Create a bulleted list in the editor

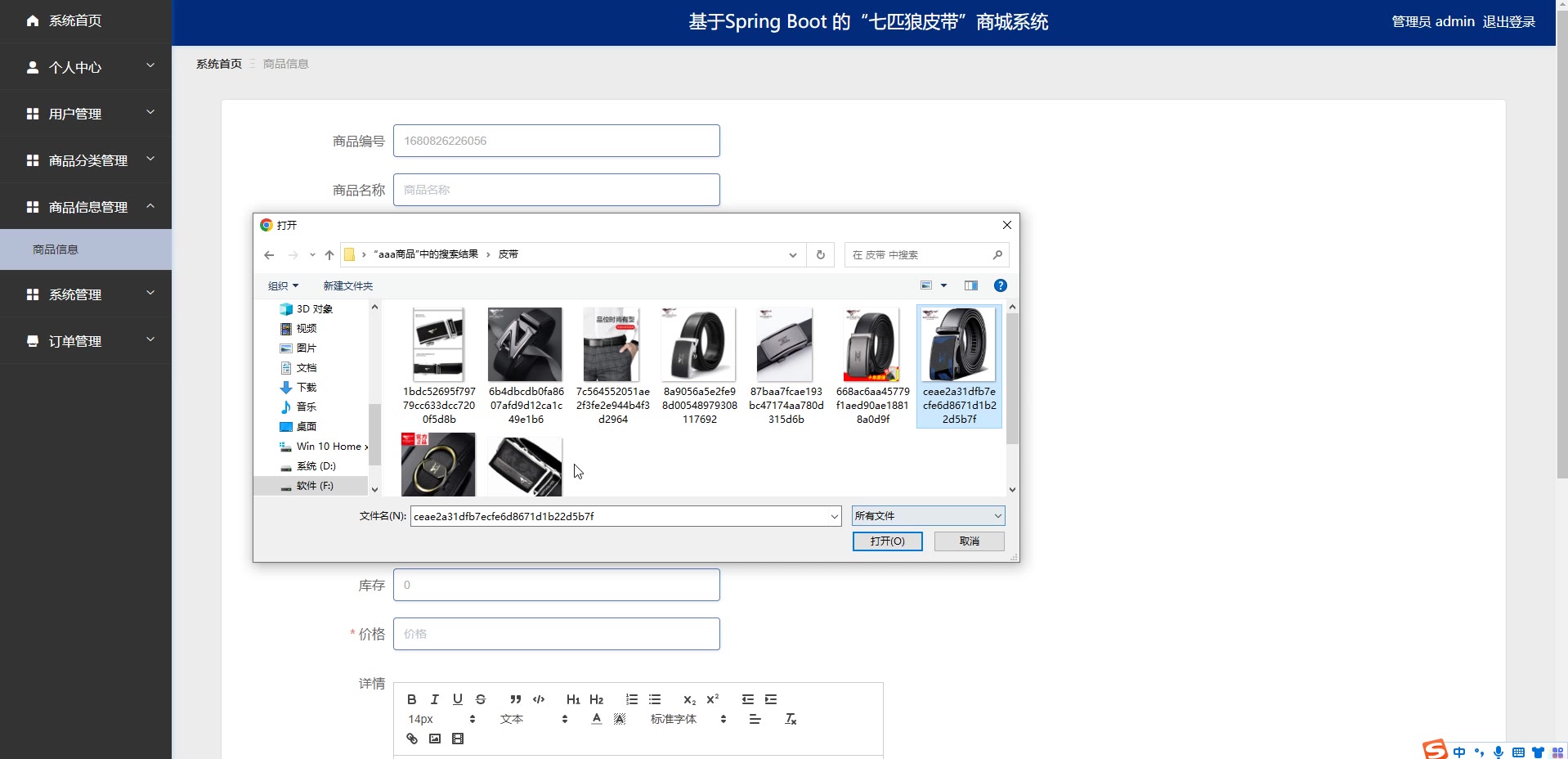tap(655, 699)
